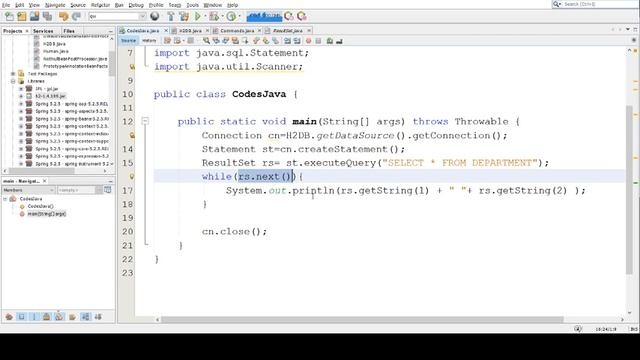Screen dimensions: 640x360
Task: Click the Uncomment icon at editor toolbar end
Action: tap(340, 41)
